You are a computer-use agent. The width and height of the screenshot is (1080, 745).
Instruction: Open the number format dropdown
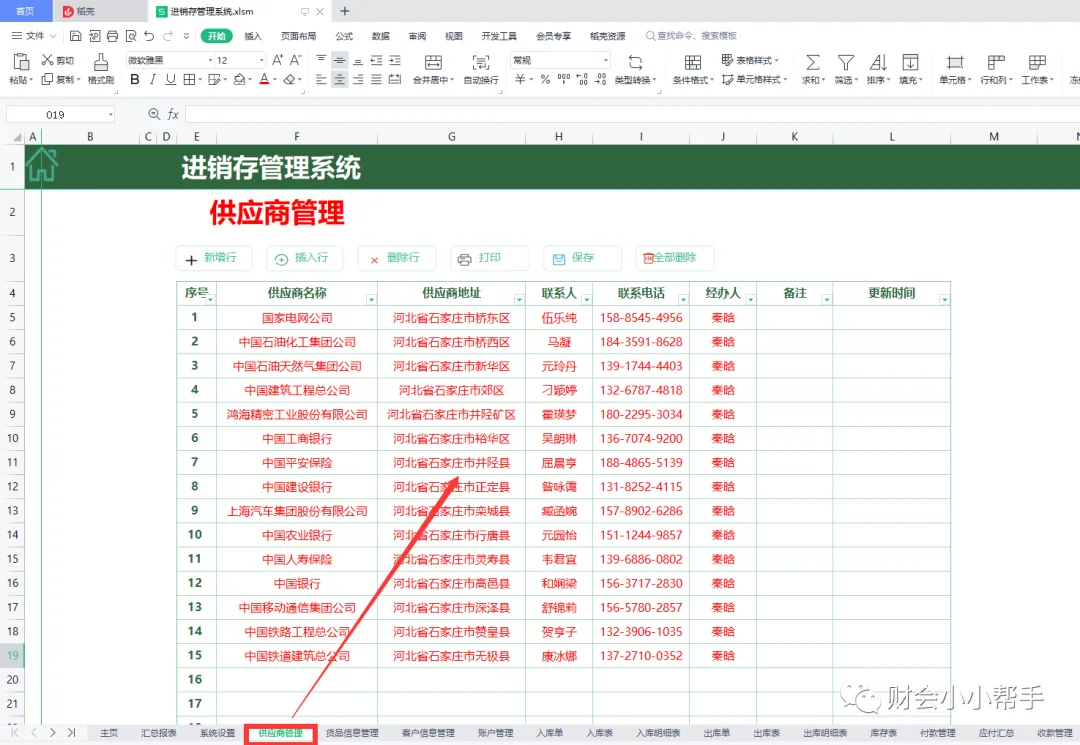click(x=605, y=61)
